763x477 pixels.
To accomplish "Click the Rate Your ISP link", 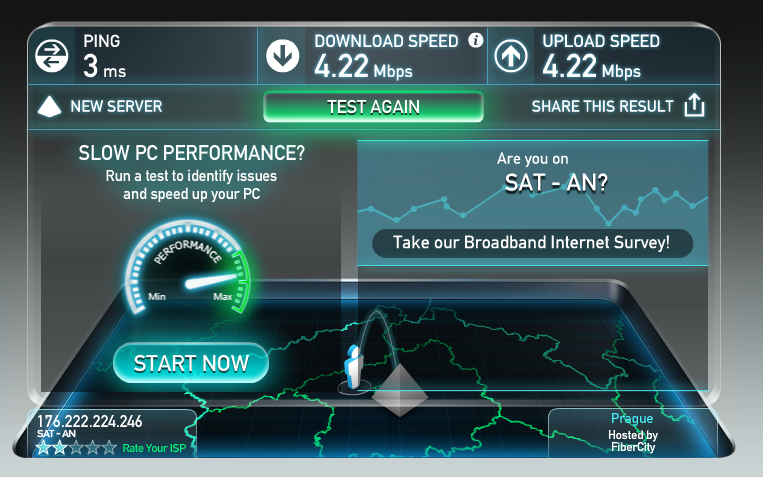I will (x=154, y=448).
